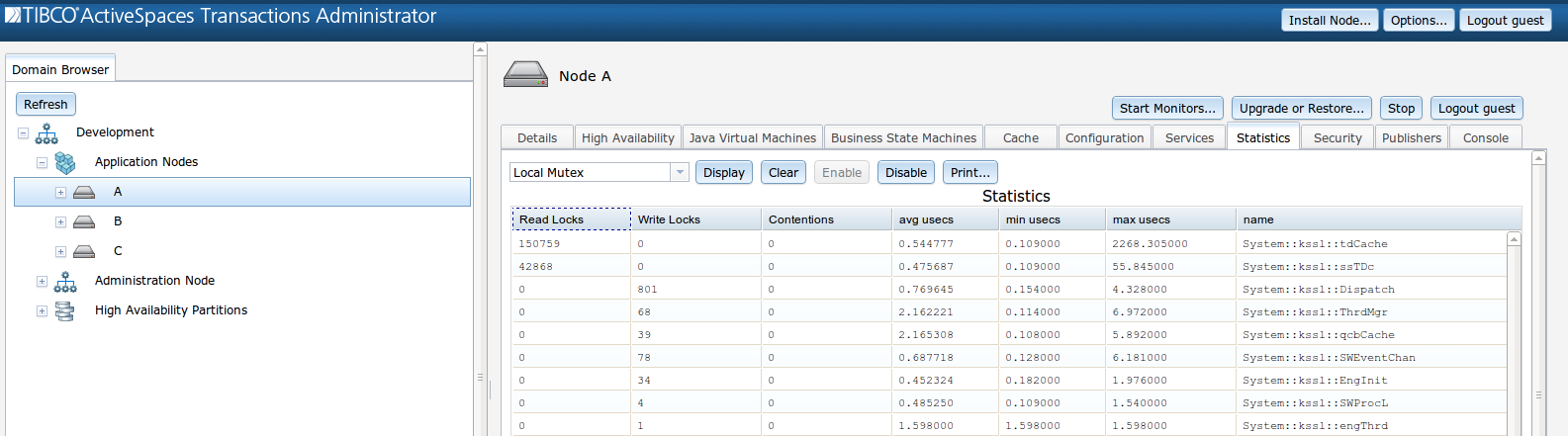Click the 2268.305000 max usecs cell
This screenshot has width=1568, height=436.
(1169, 243)
